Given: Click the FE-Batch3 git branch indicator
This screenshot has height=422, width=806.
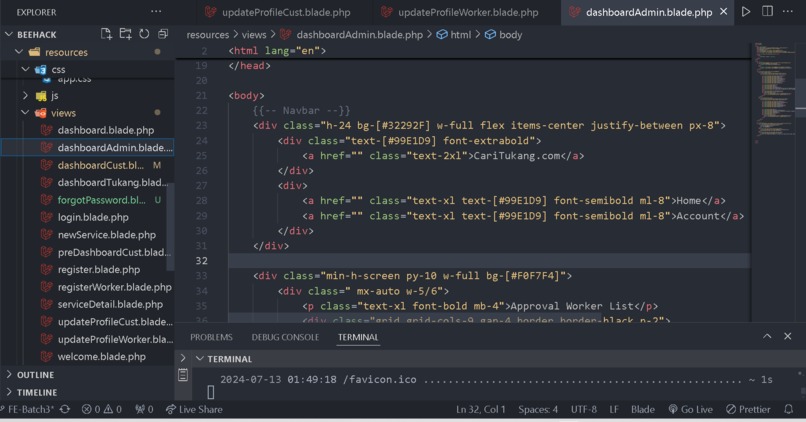Looking at the screenshot, I should click(28, 409).
